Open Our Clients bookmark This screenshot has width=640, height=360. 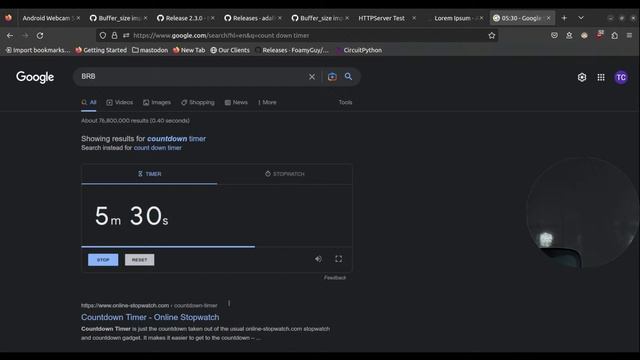pos(230,50)
